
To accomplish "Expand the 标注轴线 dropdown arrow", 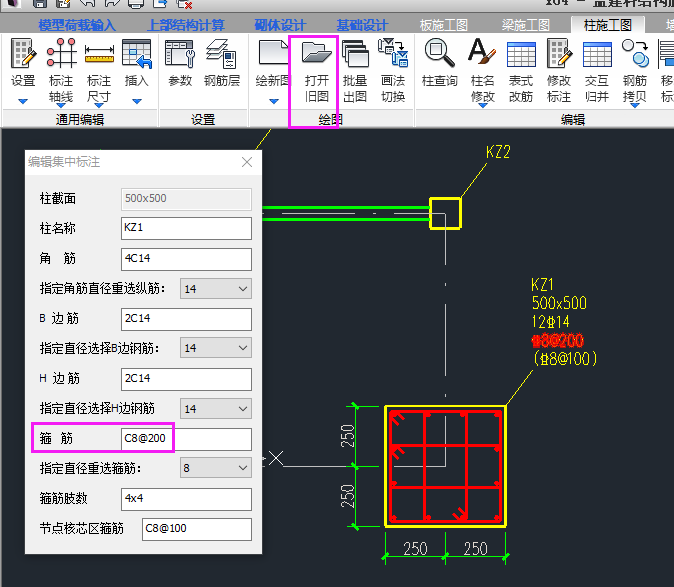I will 61,105.
